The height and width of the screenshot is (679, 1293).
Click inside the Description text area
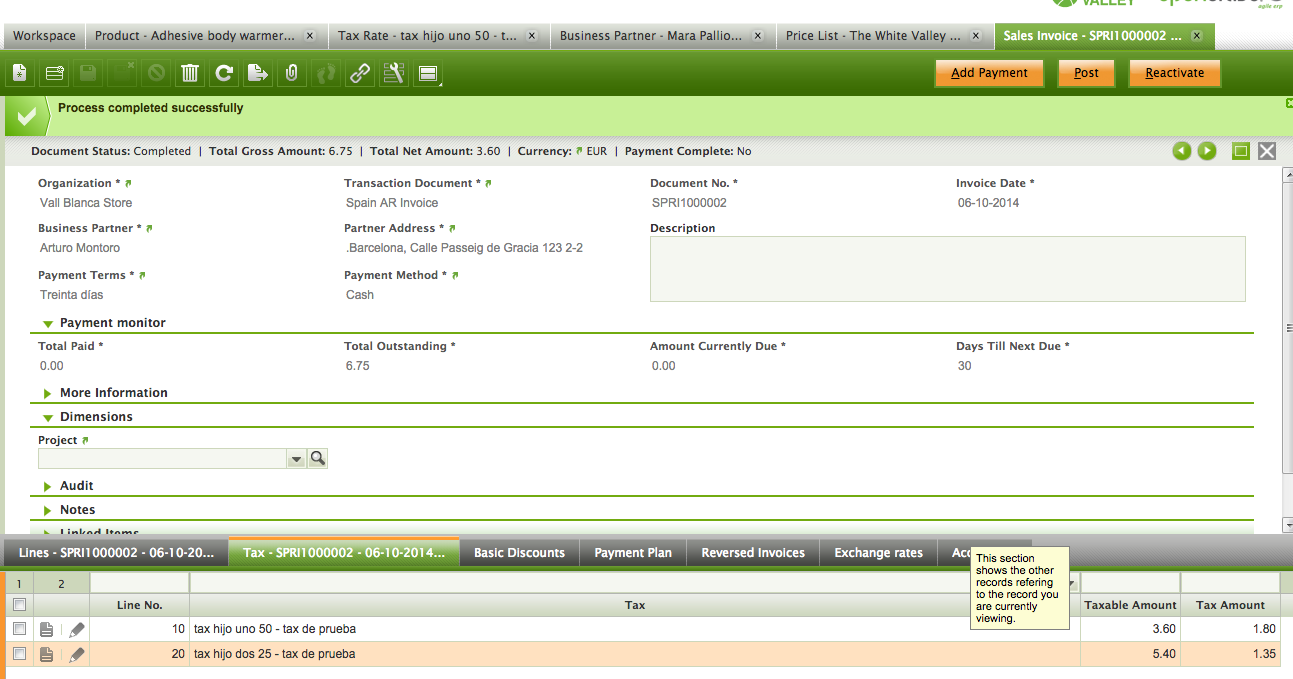(x=947, y=269)
